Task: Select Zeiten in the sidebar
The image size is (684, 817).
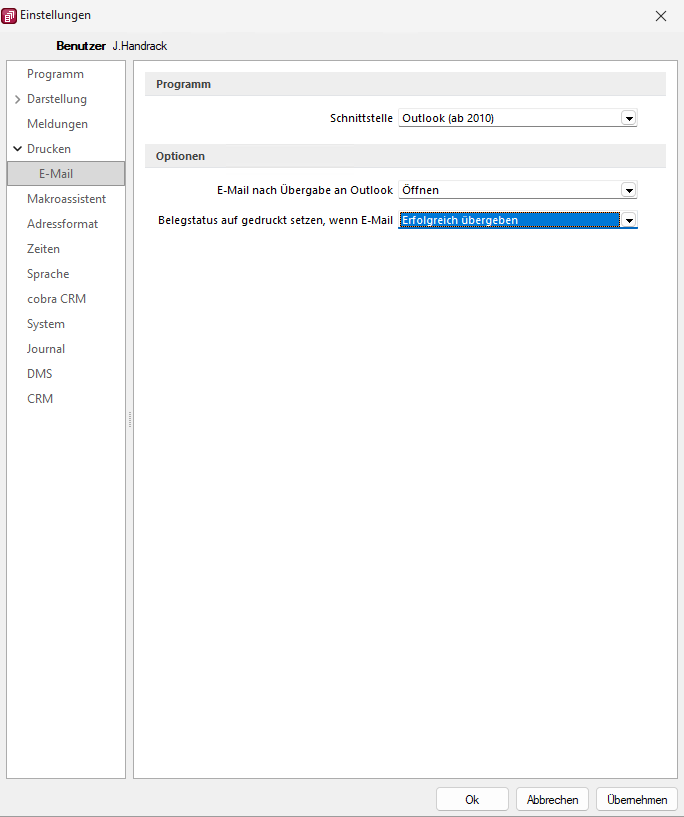Action: click(x=43, y=249)
